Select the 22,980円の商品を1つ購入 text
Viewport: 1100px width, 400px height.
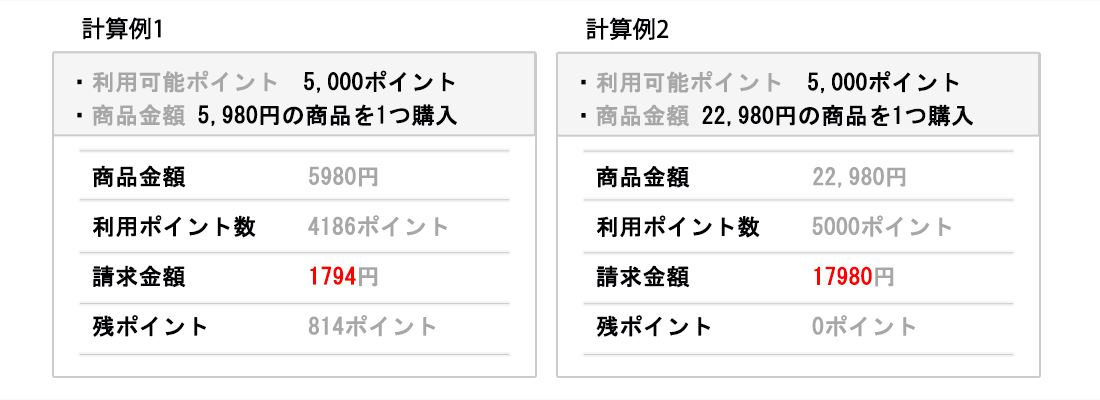838,116
